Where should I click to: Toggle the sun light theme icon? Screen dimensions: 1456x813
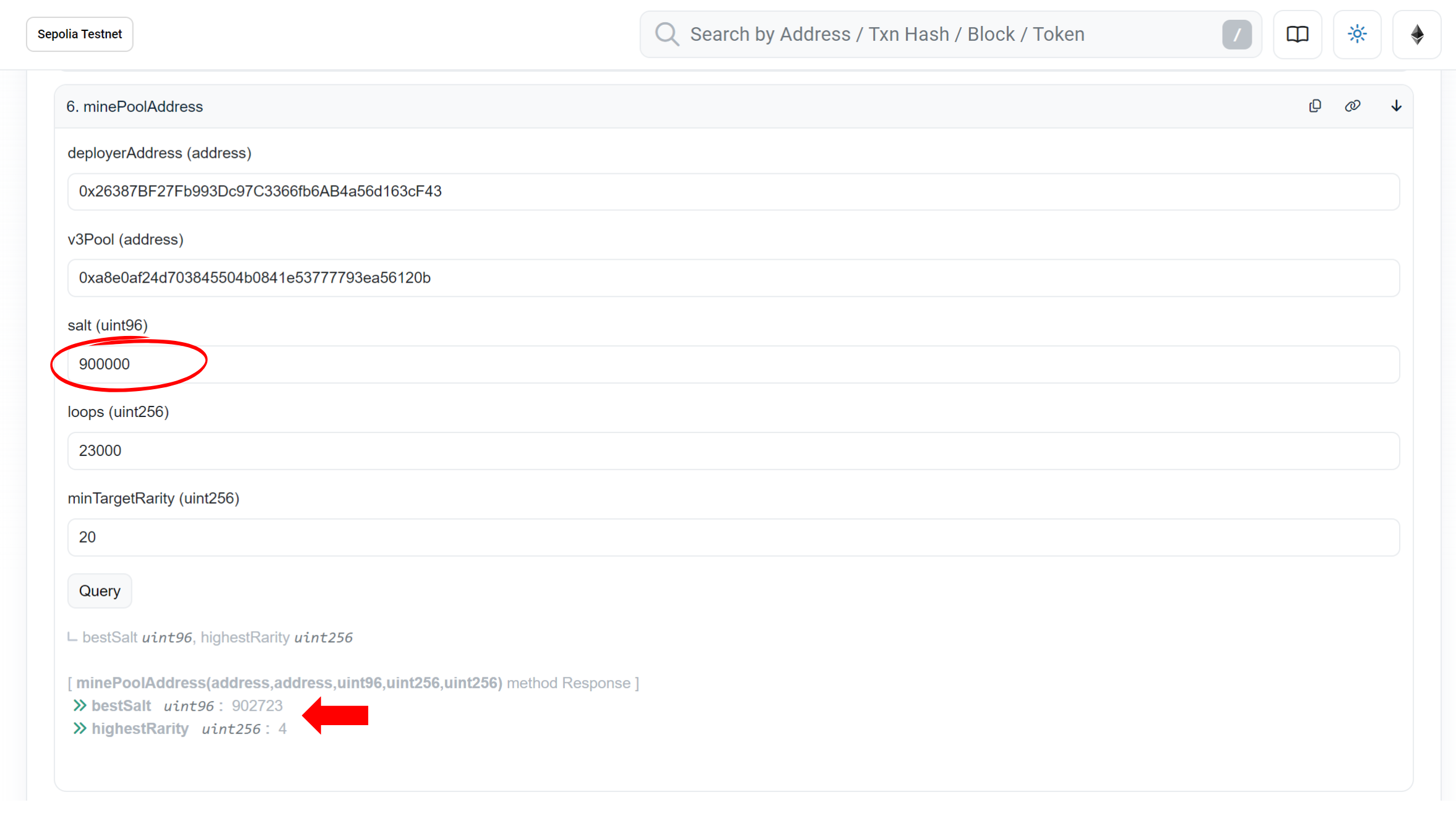click(x=1357, y=34)
